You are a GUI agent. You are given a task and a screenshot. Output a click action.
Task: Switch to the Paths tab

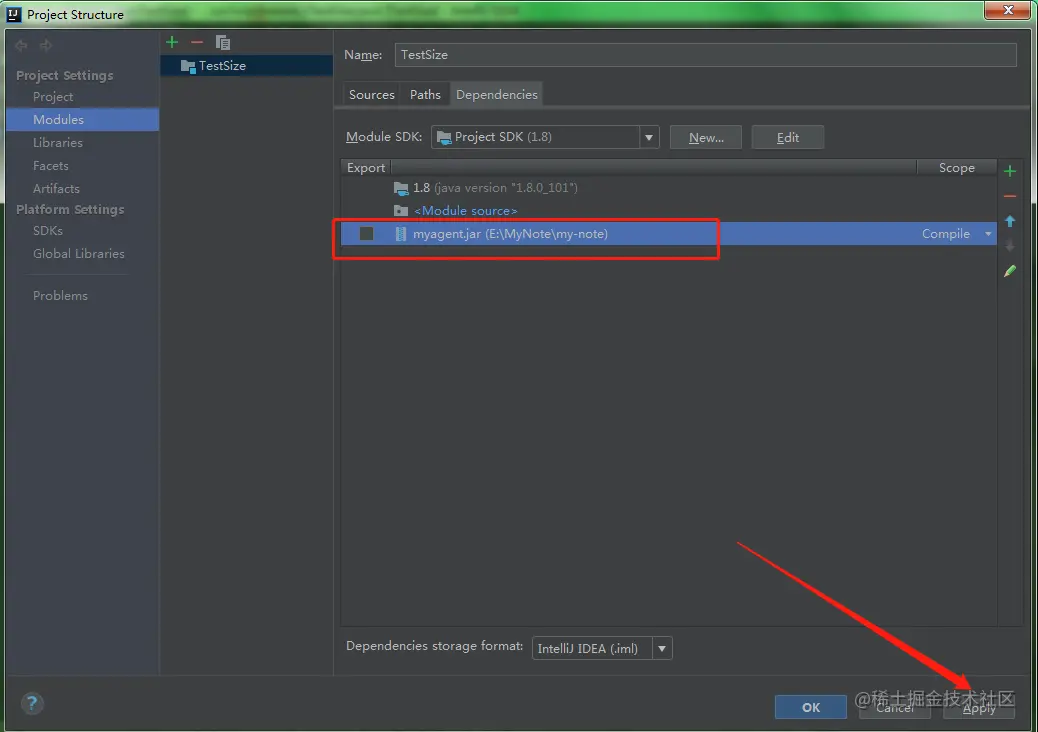tap(425, 95)
